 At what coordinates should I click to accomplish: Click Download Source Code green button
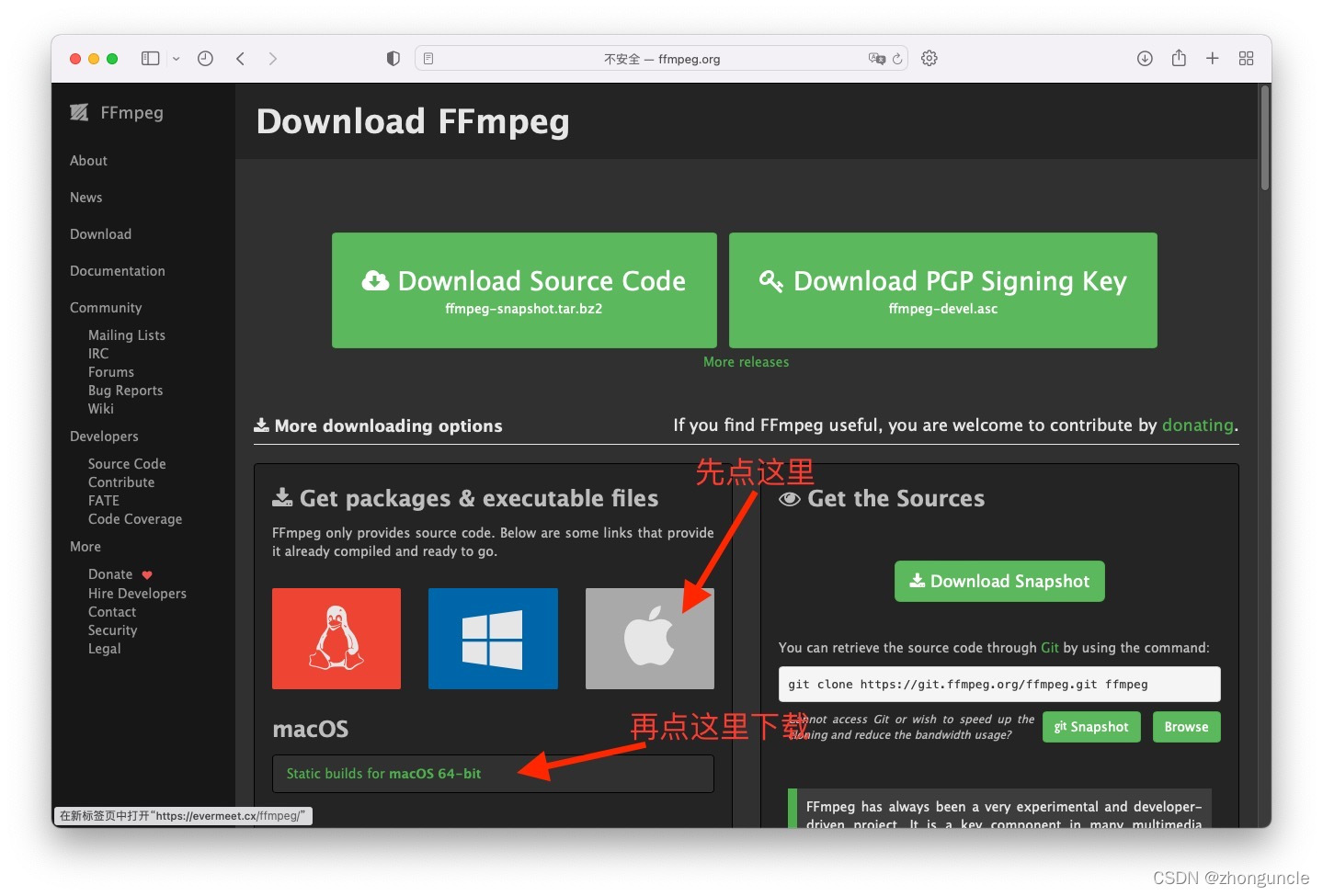pos(524,290)
